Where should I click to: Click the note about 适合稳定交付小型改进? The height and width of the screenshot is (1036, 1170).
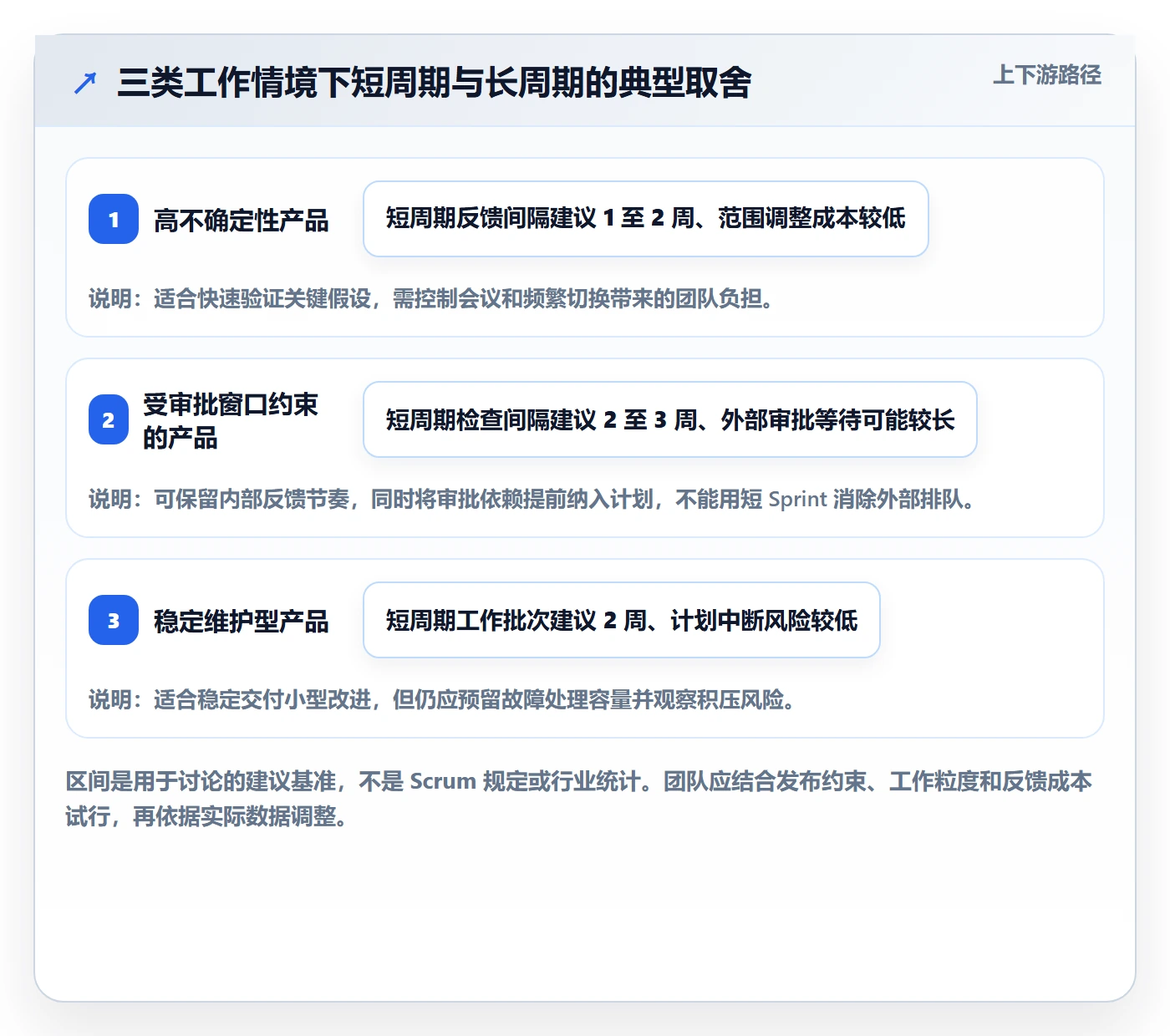(442, 699)
